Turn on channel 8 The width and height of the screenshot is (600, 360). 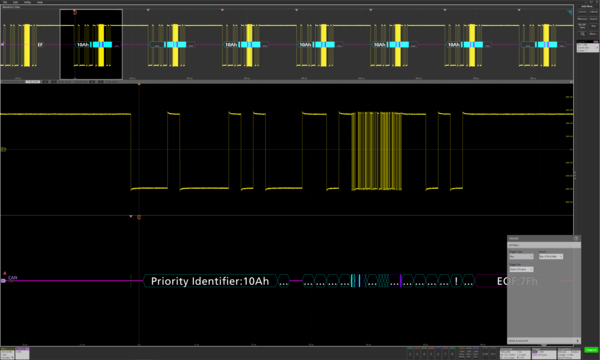click(452, 354)
